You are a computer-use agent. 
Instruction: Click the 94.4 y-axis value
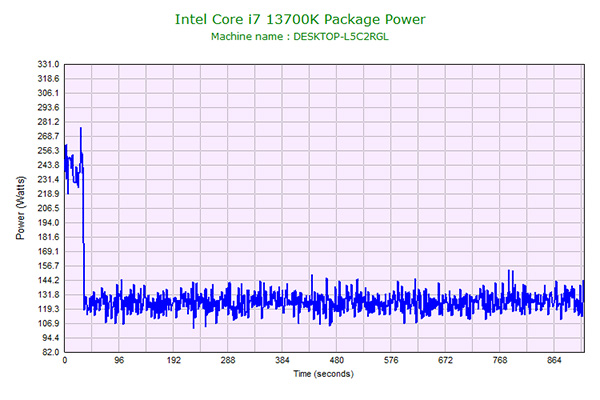[50, 338]
